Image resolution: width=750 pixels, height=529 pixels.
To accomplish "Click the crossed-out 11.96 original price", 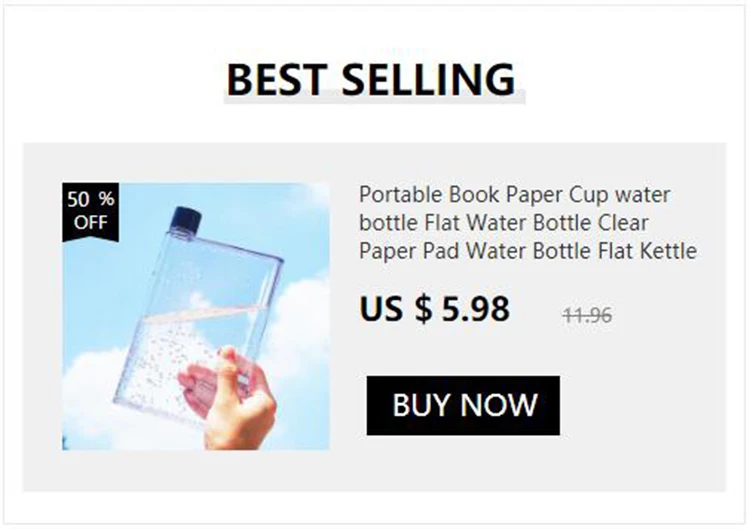I will (587, 315).
